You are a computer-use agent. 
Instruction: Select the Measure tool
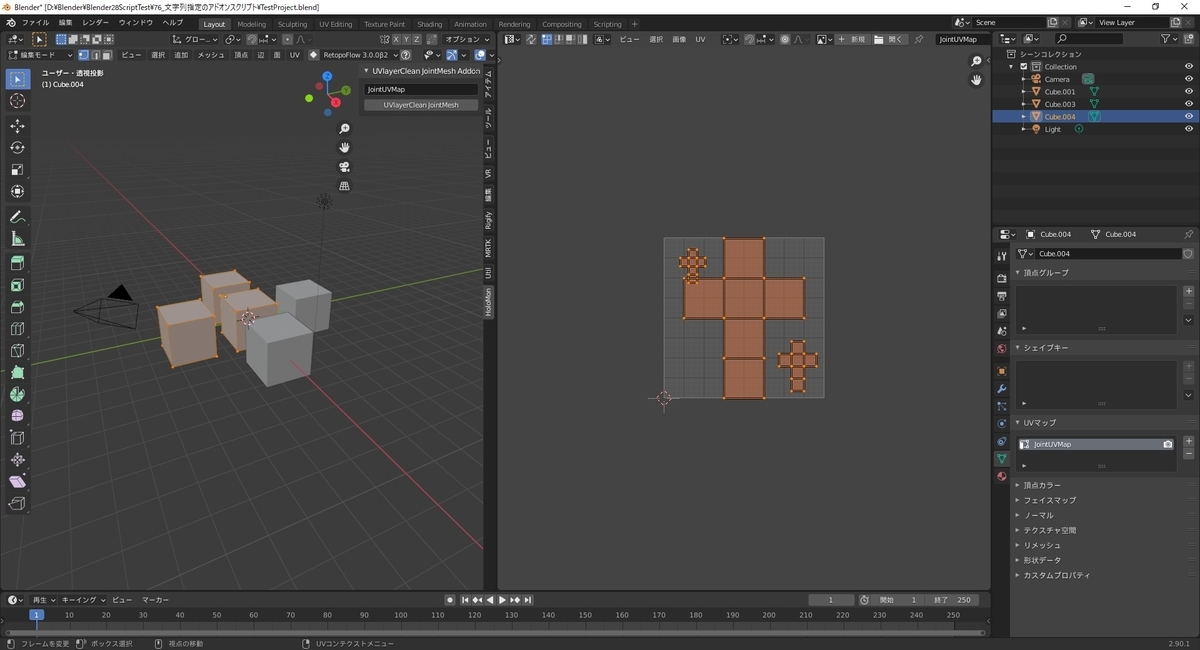pyautogui.click(x=17, y=239)
